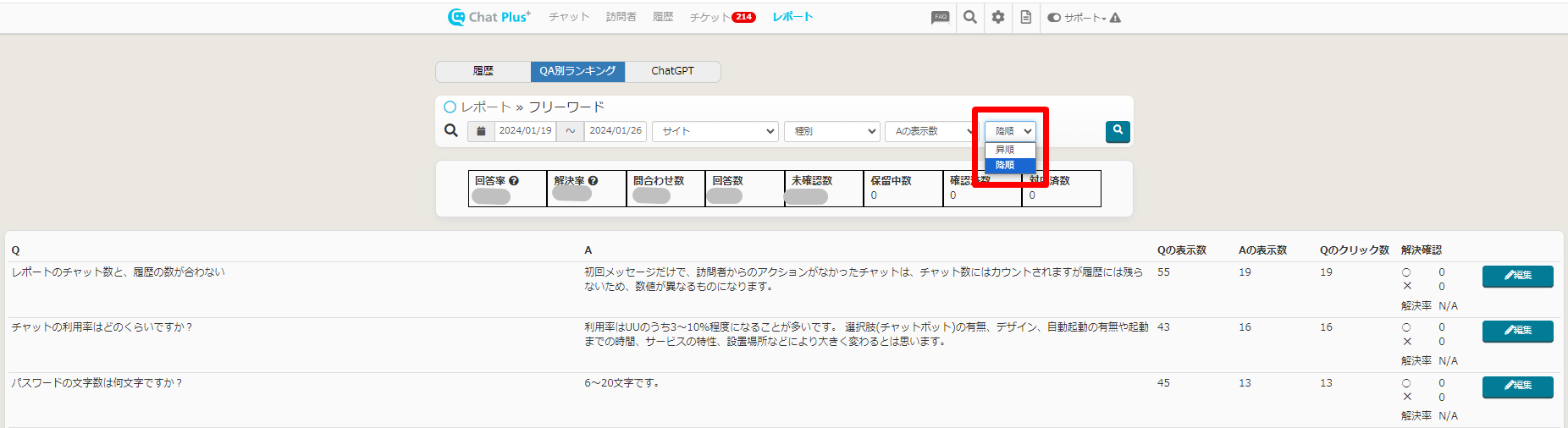Click the teal search button
This screenshot has width=1568, height=428.
click(x=1118, y=131)
